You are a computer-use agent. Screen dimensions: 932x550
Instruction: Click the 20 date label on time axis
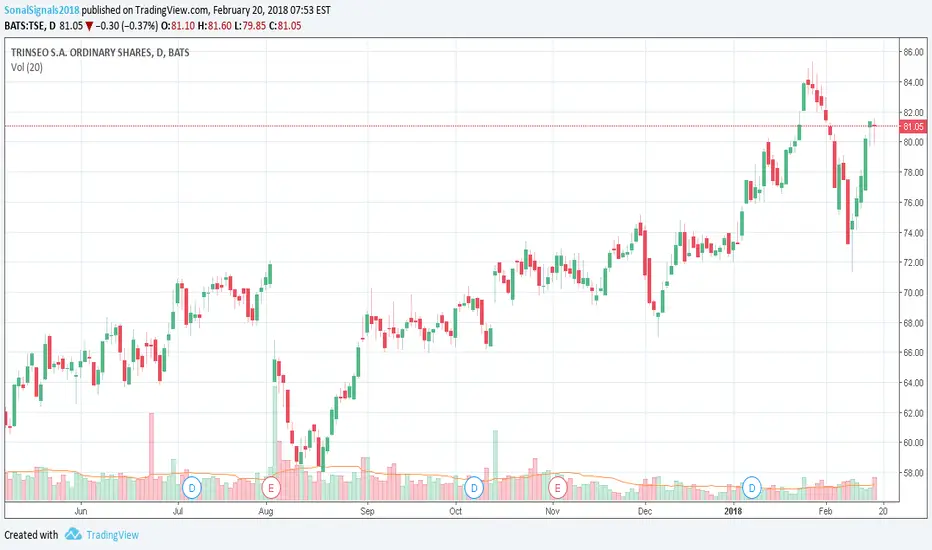[883, 511]
